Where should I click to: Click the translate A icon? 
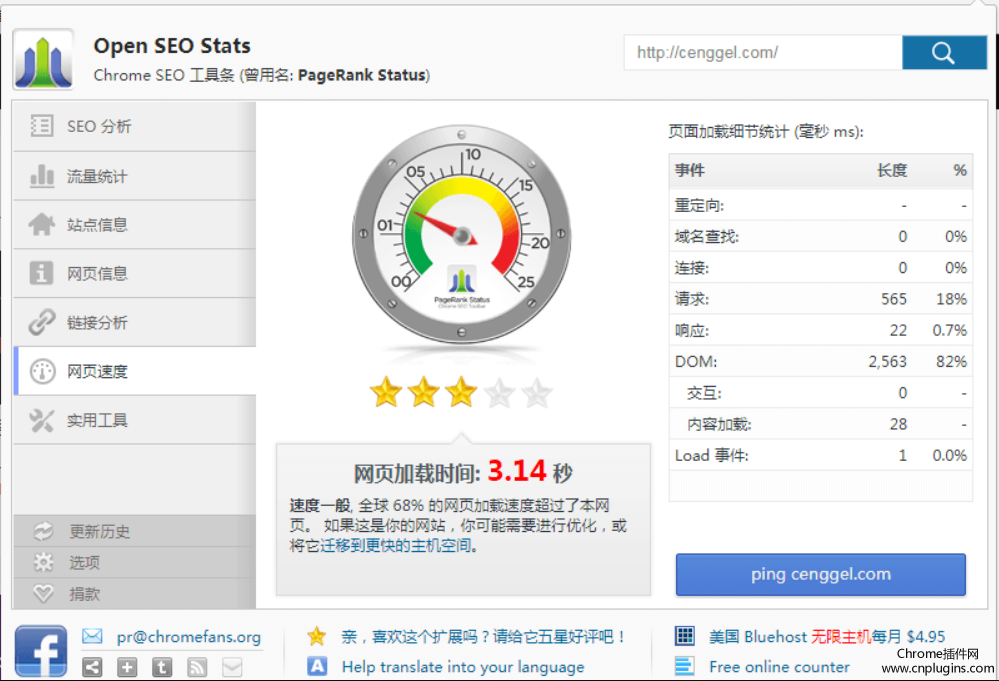point(317,666)
